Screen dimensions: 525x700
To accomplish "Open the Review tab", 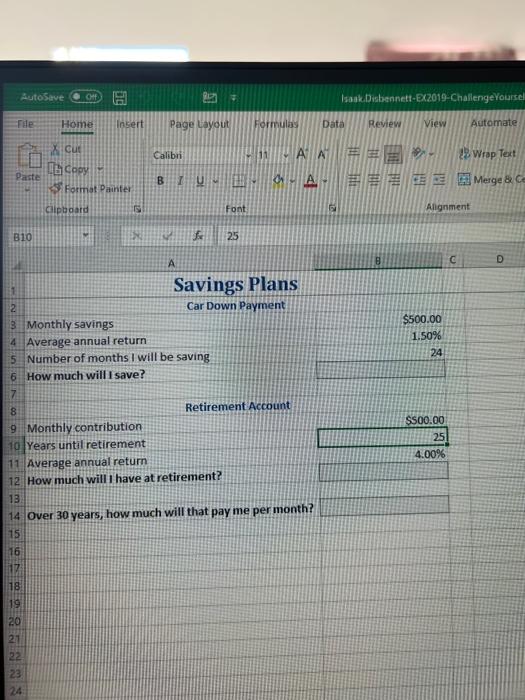I will 384,123.
